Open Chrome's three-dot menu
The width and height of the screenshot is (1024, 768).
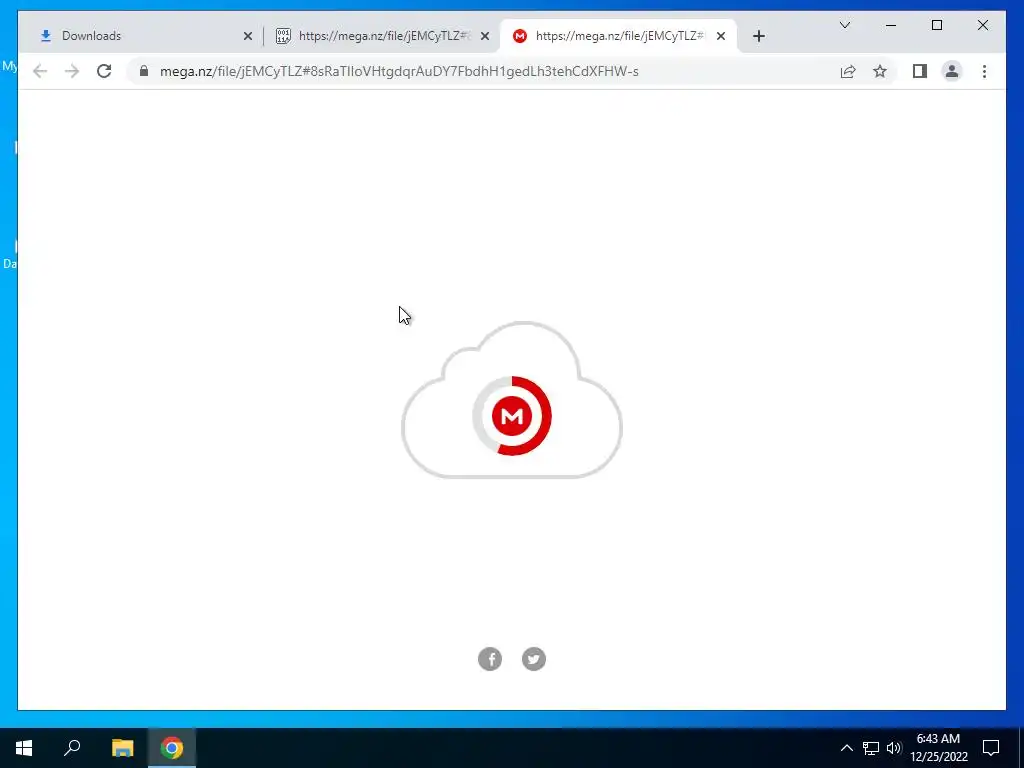pyautogui.click(x=984, y=71)
